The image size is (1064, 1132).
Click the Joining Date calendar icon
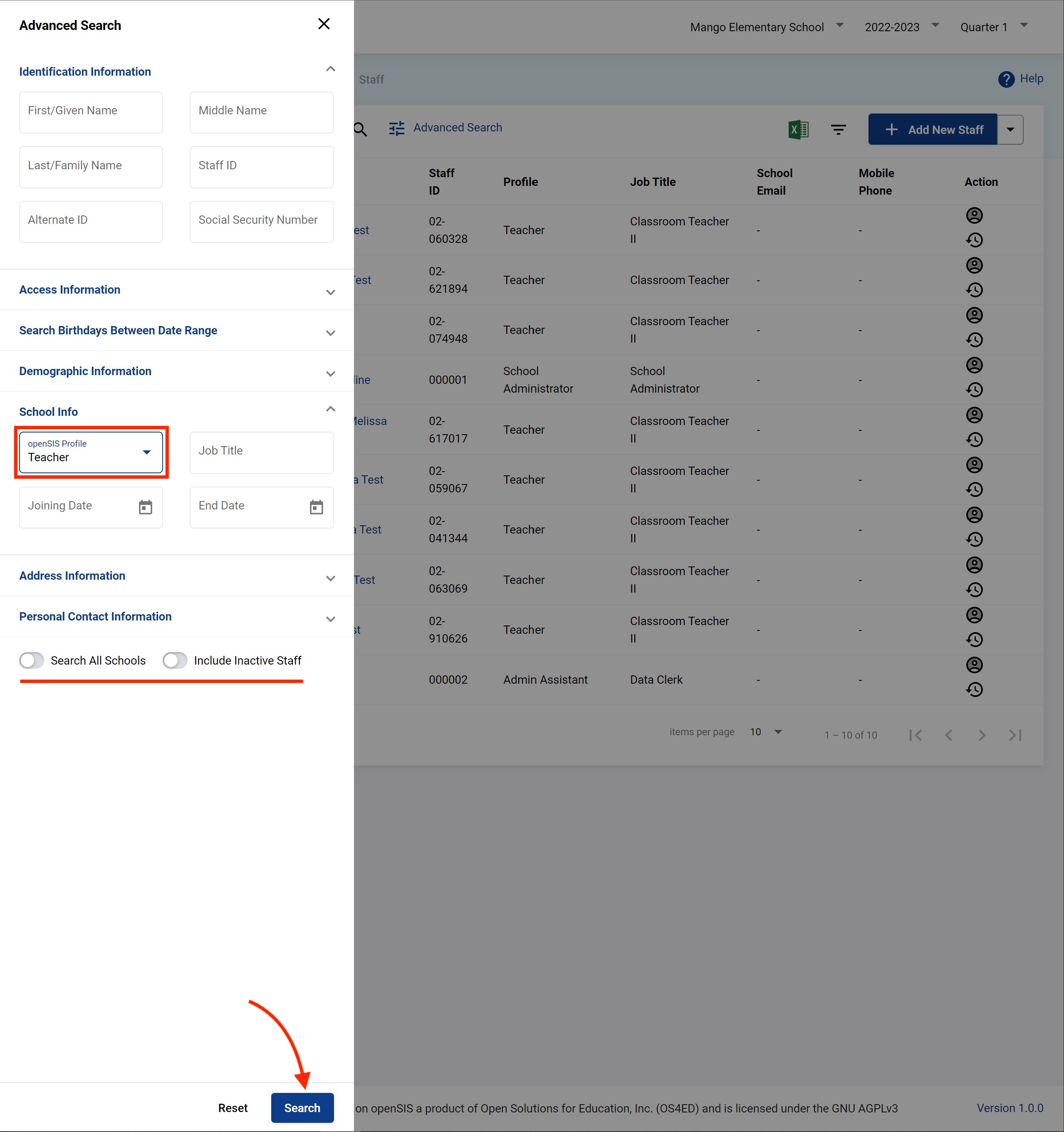145,507
